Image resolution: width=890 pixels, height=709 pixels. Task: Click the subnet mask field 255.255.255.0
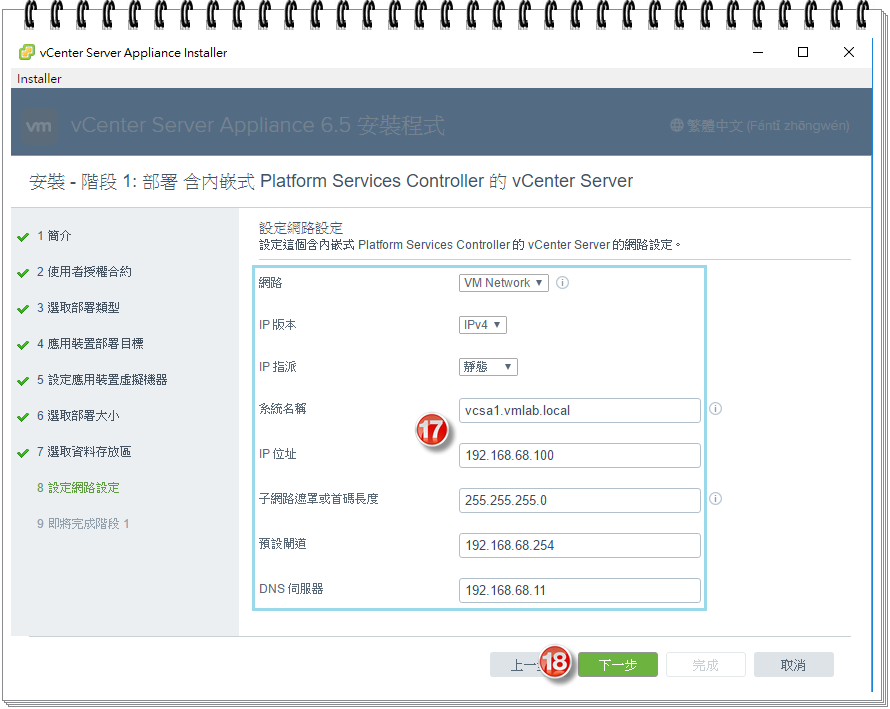tap(580, 500)
